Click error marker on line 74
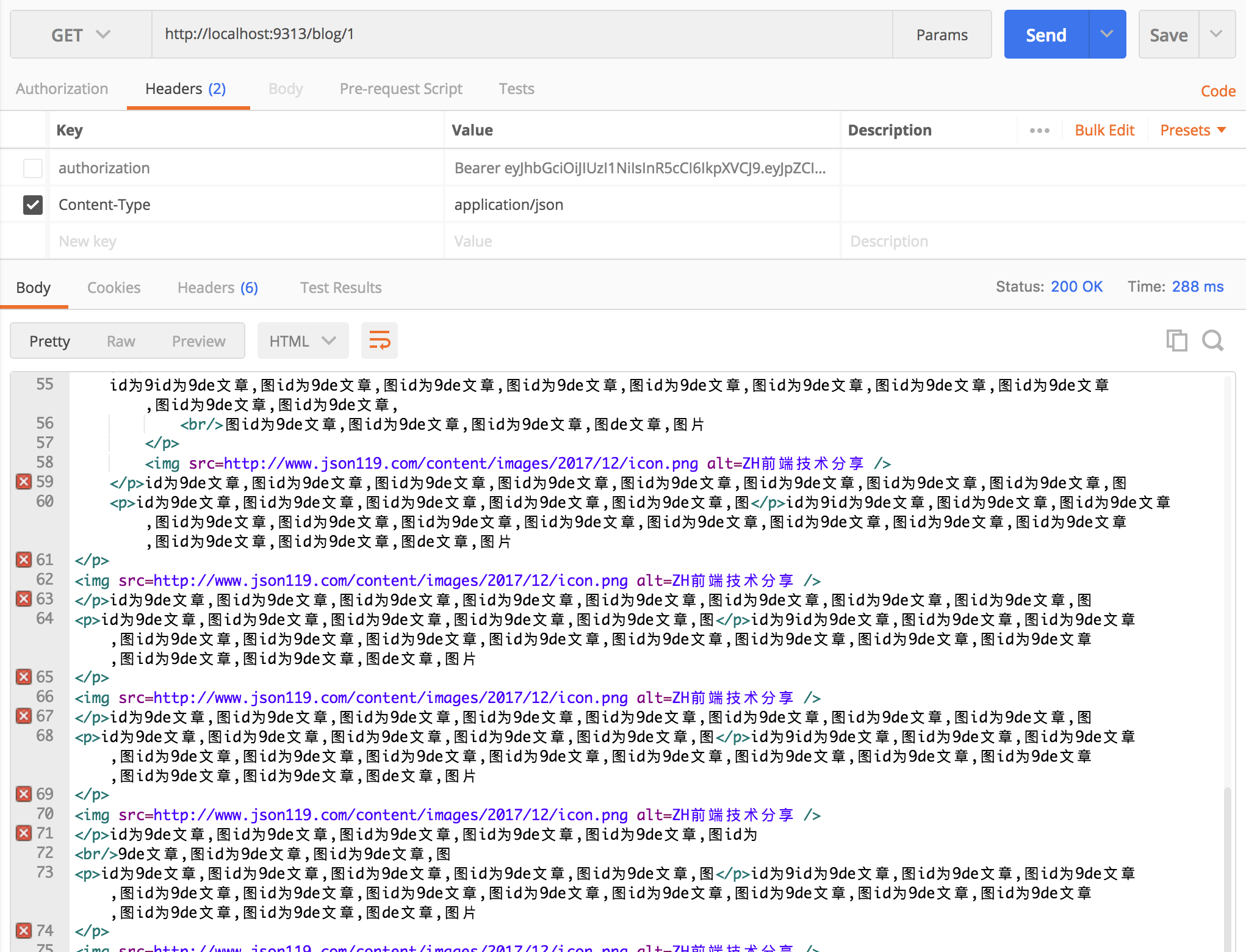1246x952 pixels. [24, 931]
